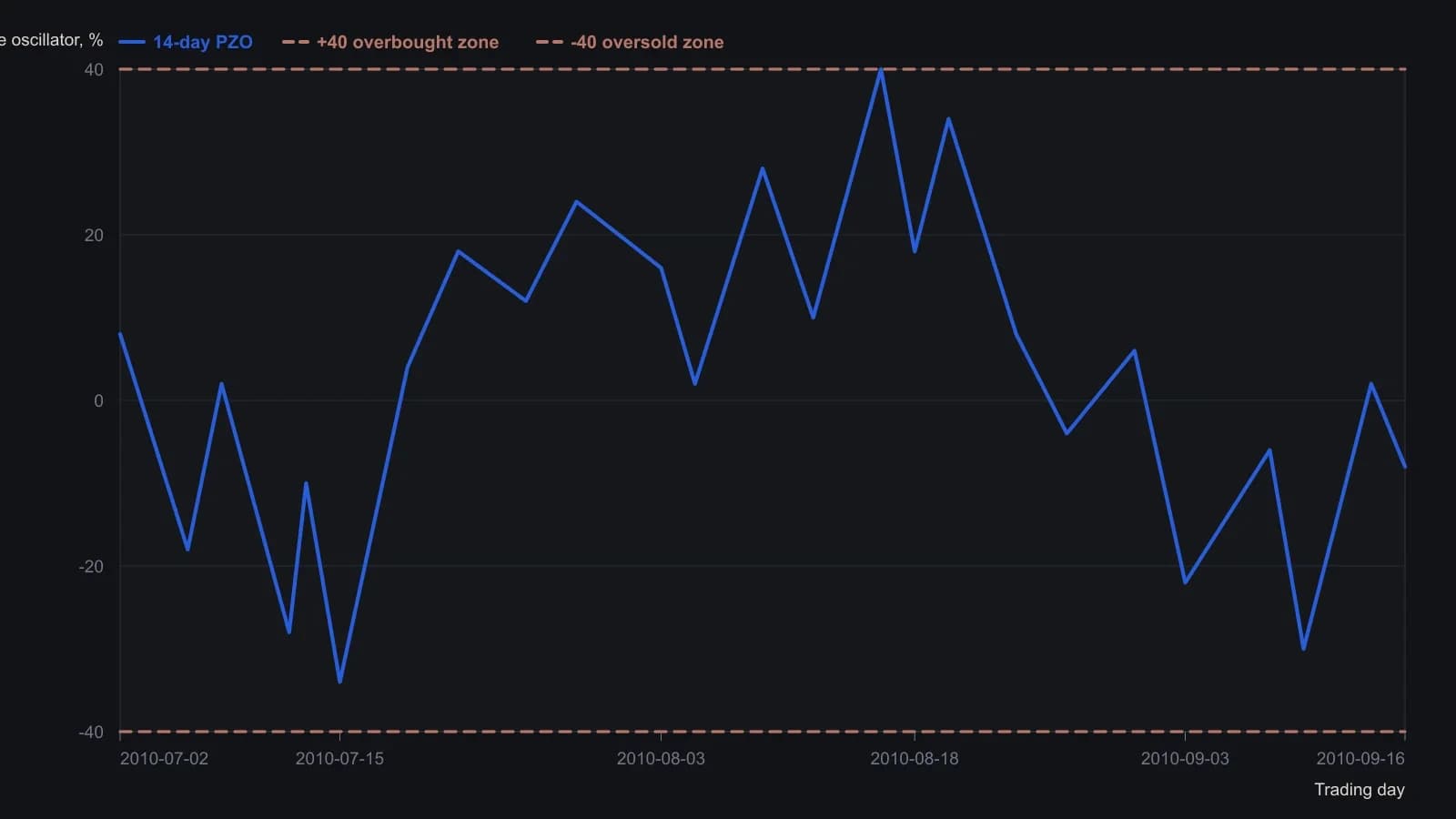Image resolution: width=1456 pixels, height=819 pixels.
Task: Click the -20 y-axis tick label
Action: (91, 566)
